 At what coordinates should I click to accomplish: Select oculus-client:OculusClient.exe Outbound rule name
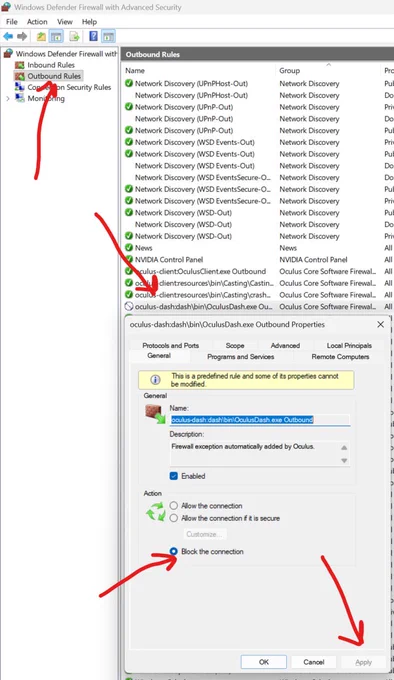click(x=200, y=271)
